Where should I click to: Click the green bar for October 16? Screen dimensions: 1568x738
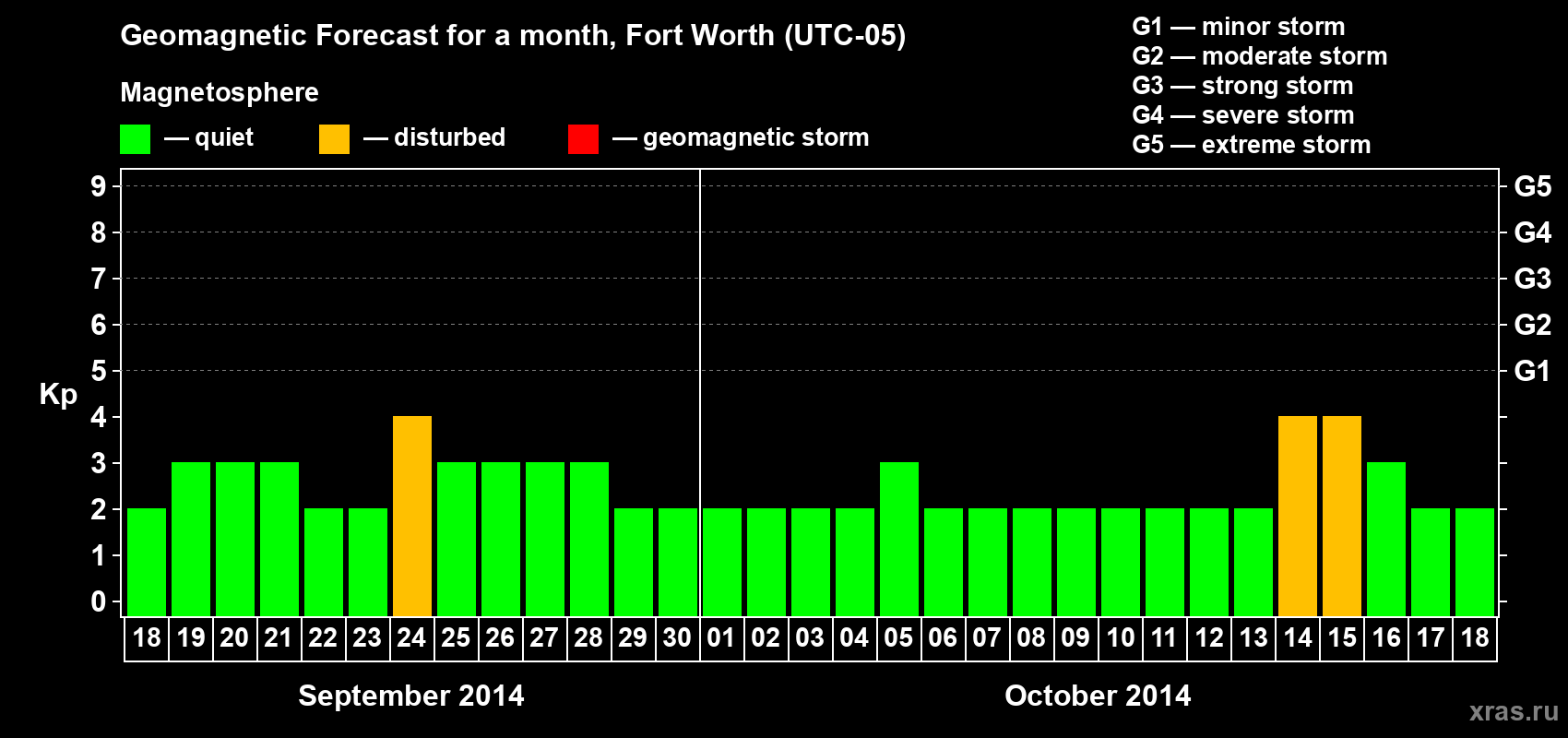[1386, 540]
